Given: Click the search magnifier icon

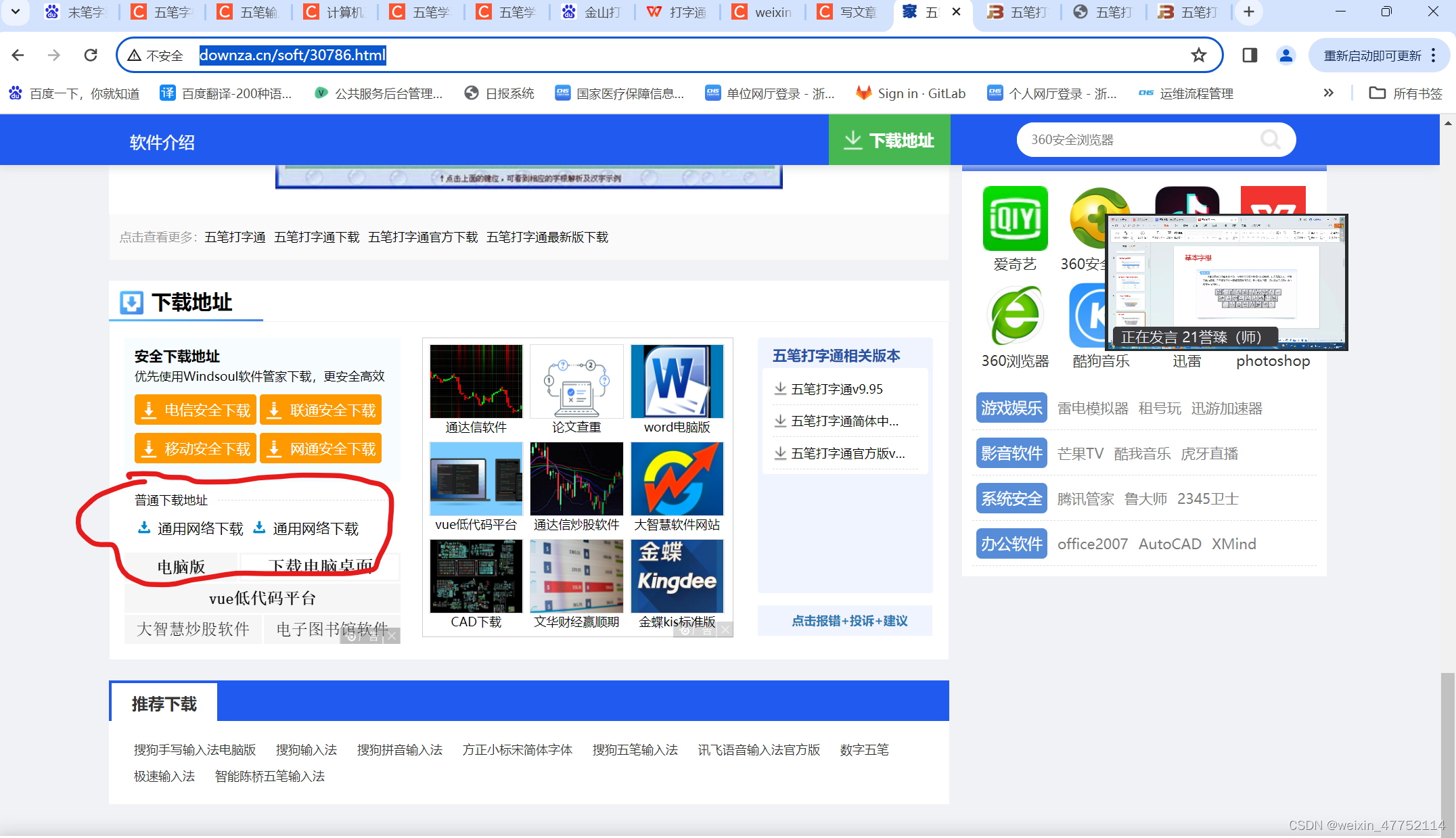Looking at the screenshot, I should (1270, 140).
